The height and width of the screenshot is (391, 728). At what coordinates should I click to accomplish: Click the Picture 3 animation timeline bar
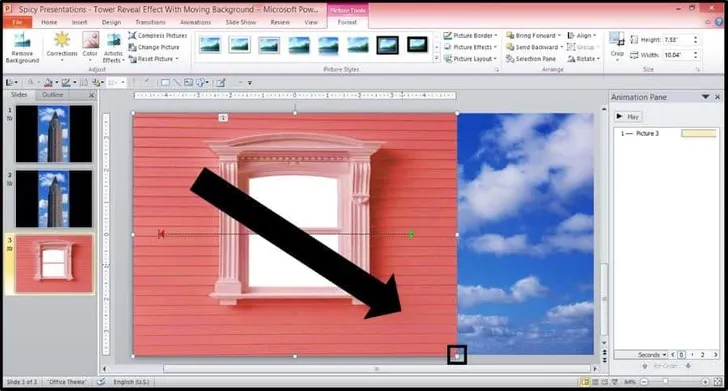[x=699, y=133]
